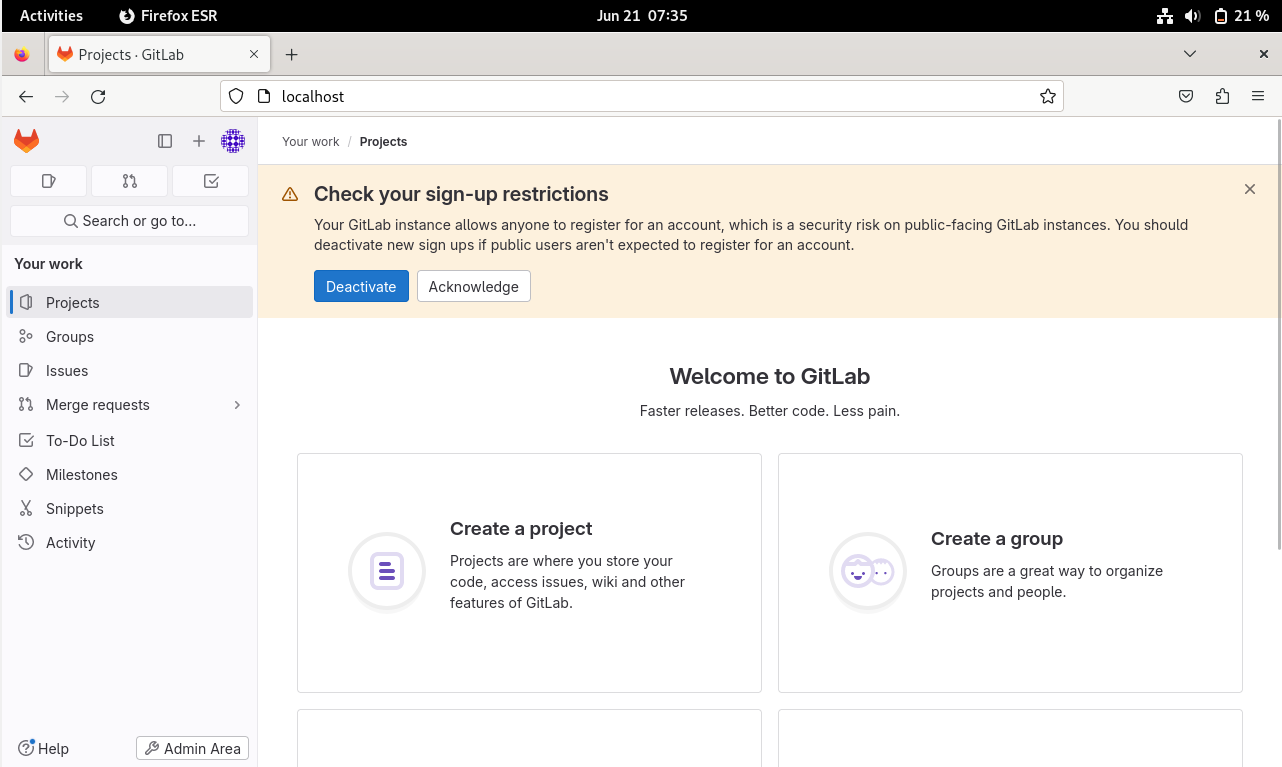
Task: Open the Firefox hamburger menu
Action: 1258,96
